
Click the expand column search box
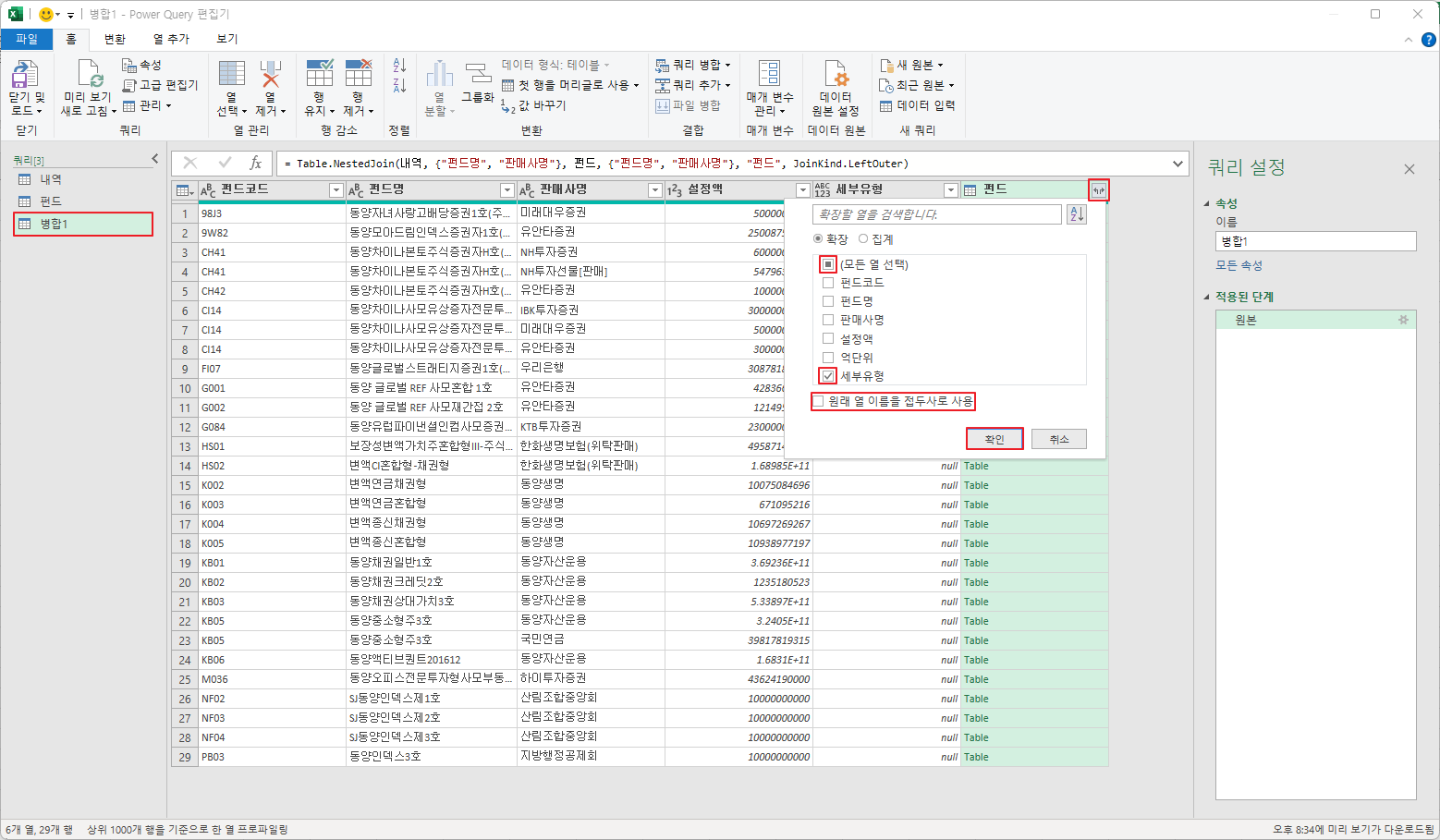937,214
